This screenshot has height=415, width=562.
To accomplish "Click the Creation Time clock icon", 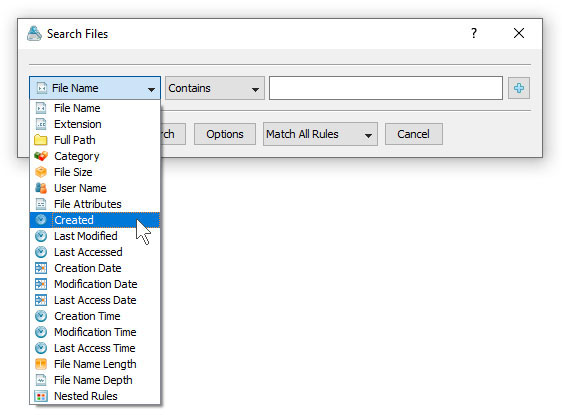I will point(41,316).
